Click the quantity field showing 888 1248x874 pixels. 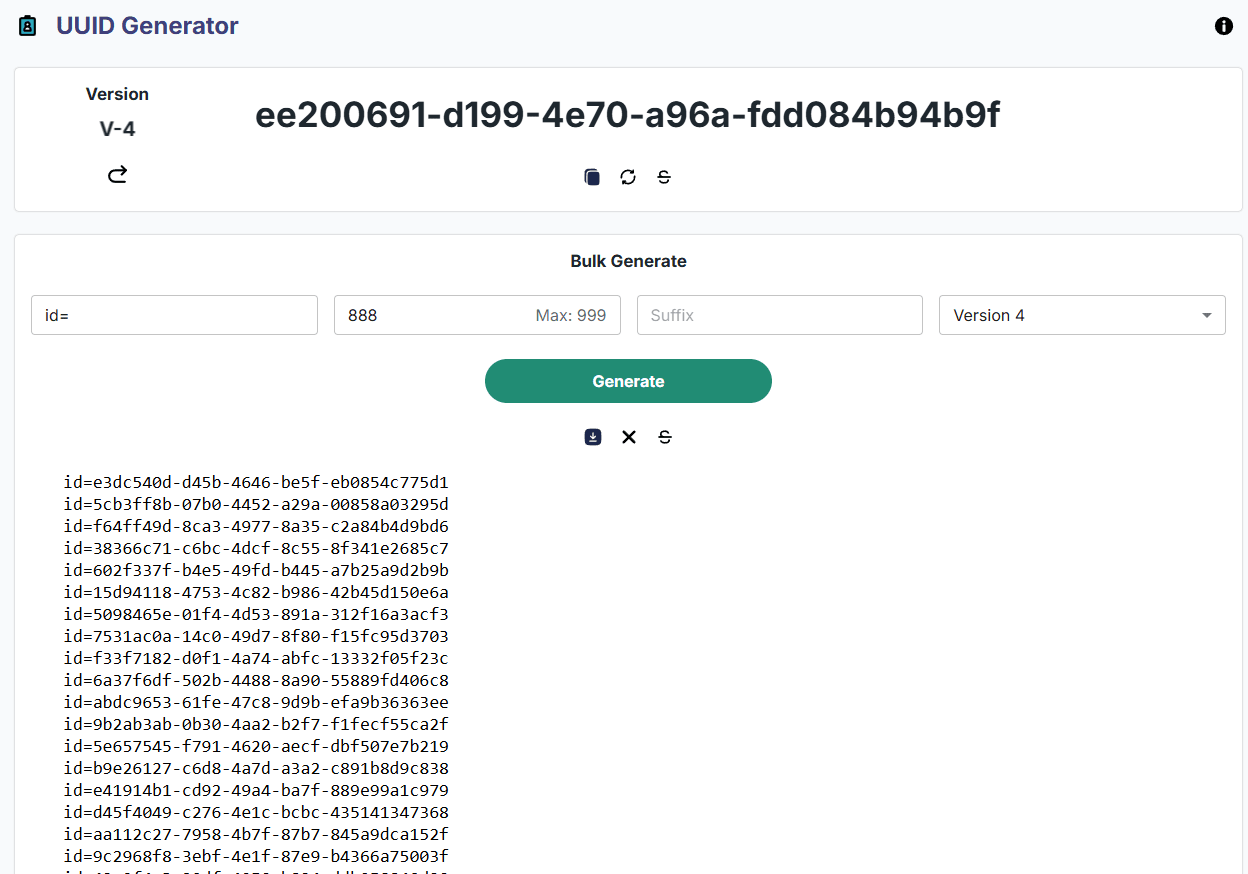pos(476,315)
